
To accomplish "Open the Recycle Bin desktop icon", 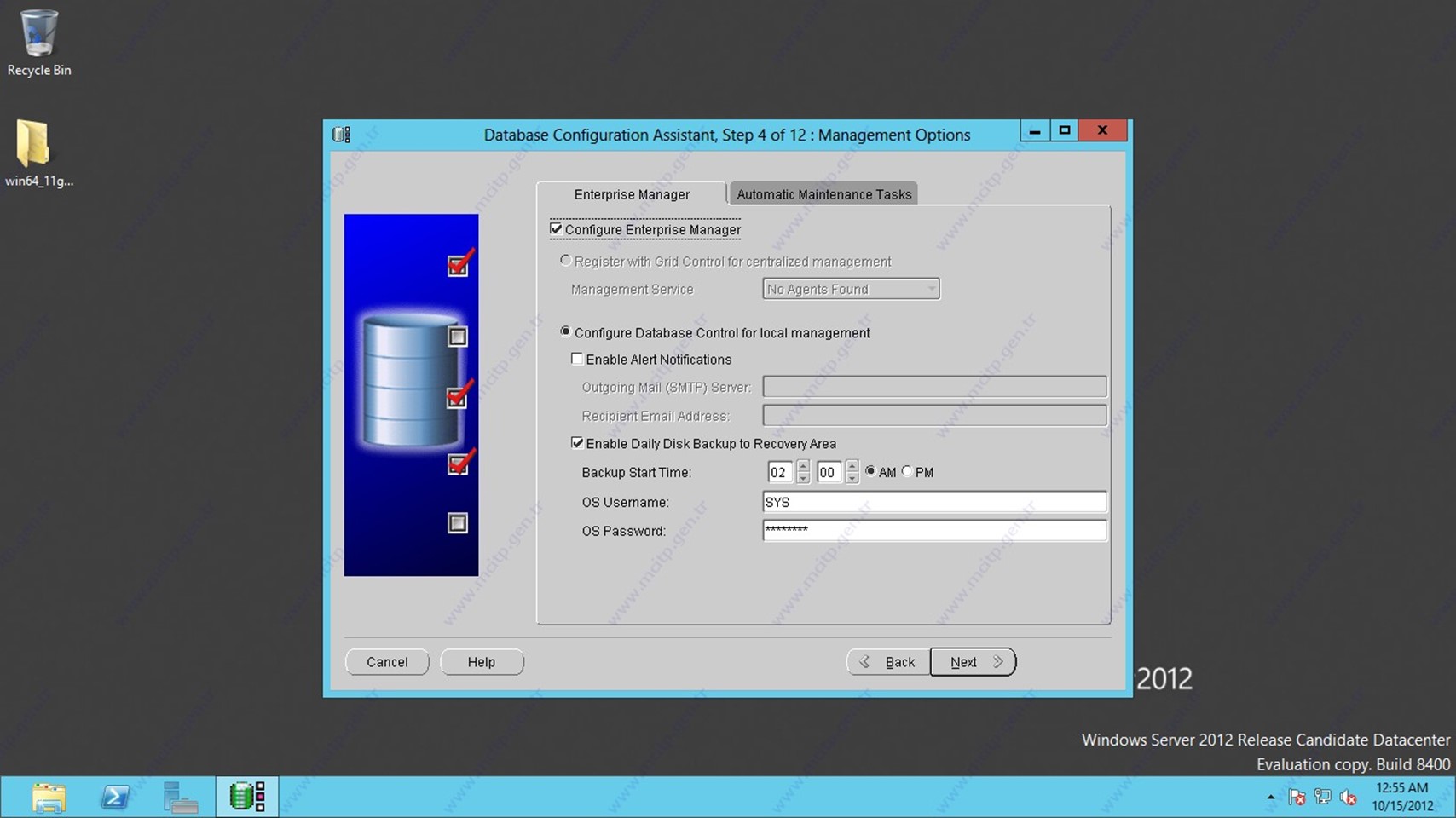I will pos(38,43).
